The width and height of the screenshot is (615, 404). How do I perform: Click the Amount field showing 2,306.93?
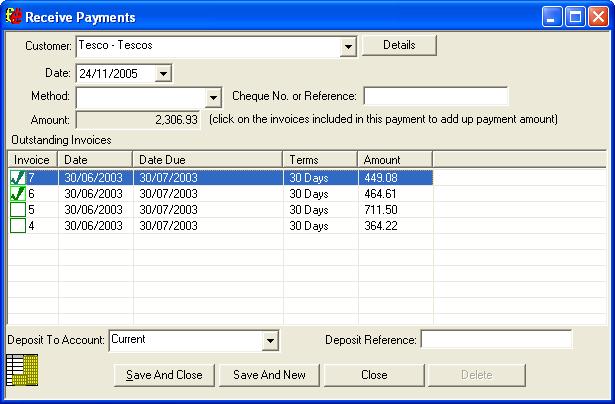[138, 120]
